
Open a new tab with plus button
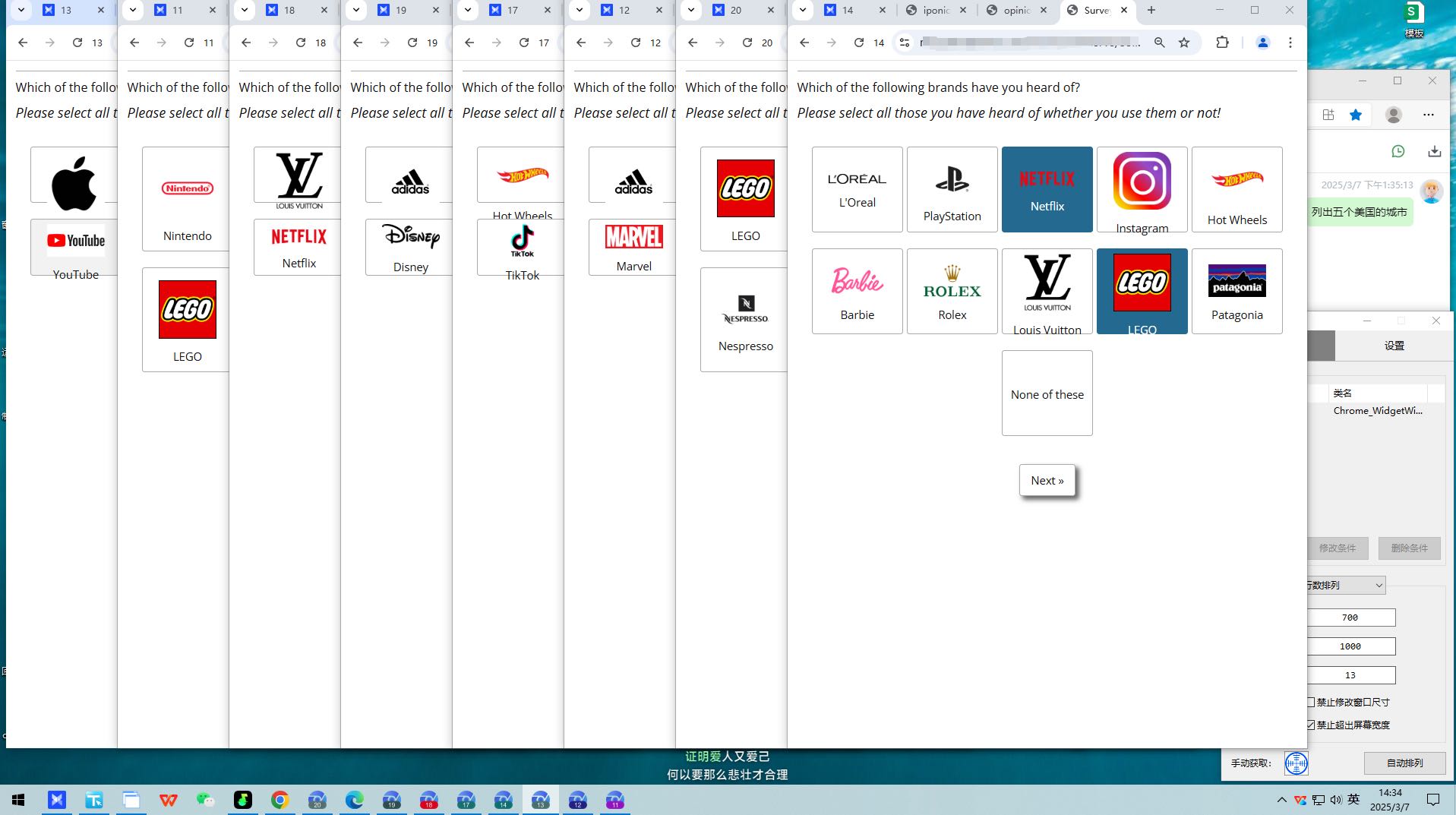(x=1151, y=10)
